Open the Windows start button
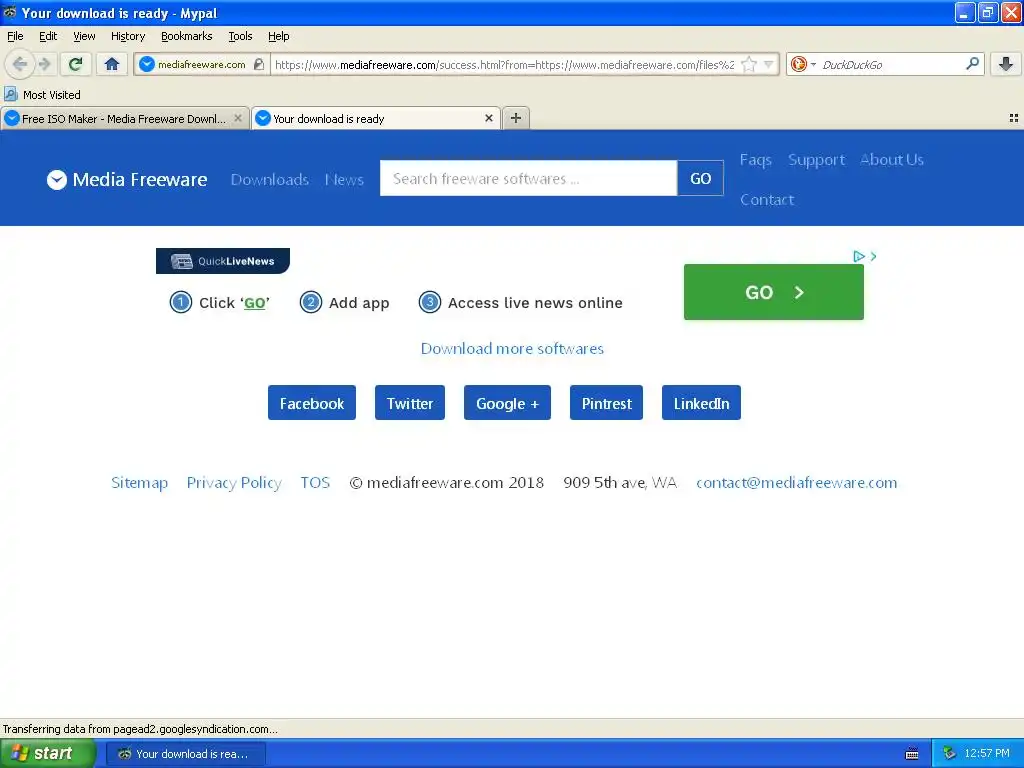The height and width of the screenshot is (768, 1024). (x=48, y=754)
